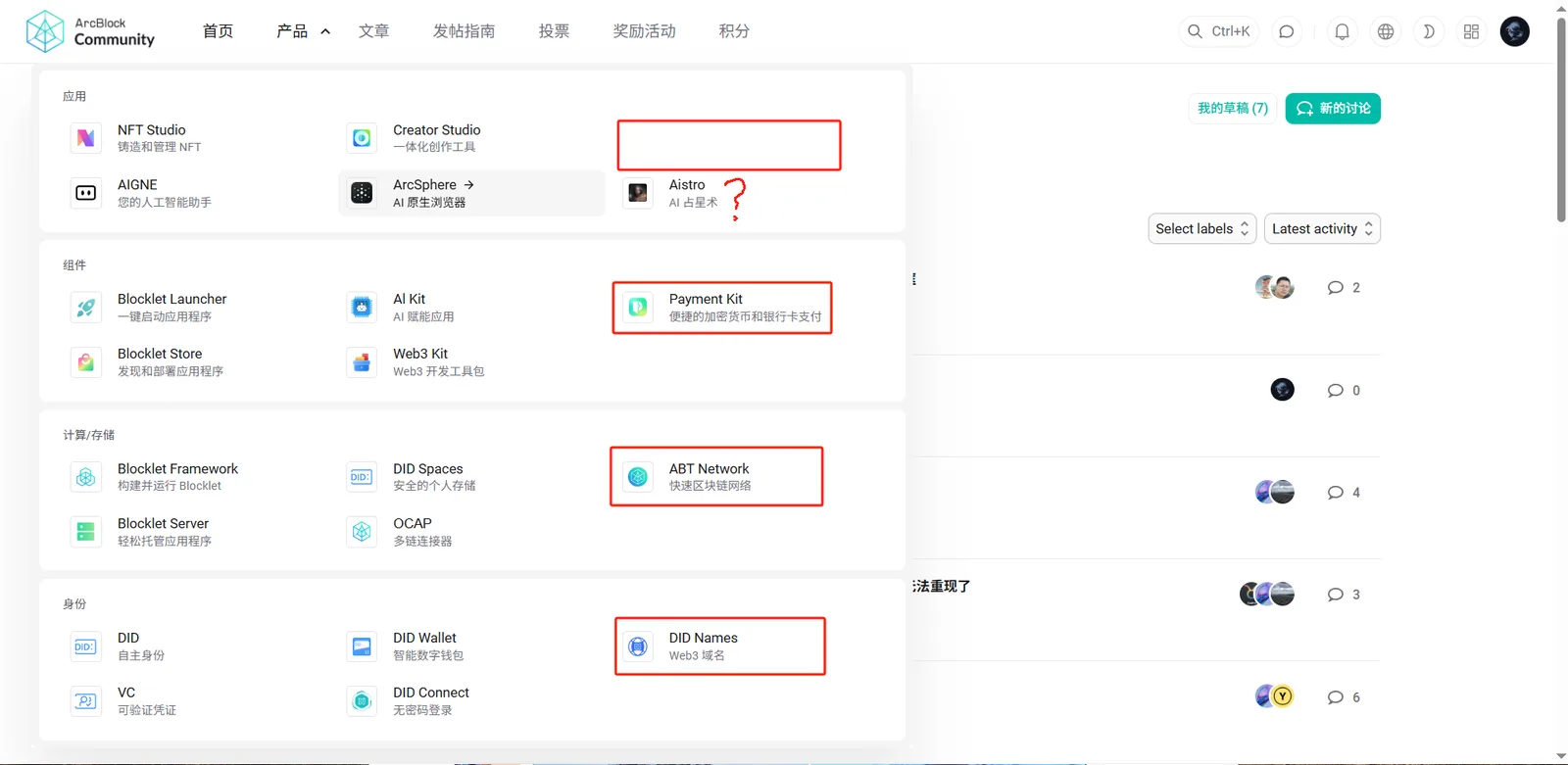
Task: Open the language globe selector
Action: pyautogui.click(x=1386, y=31)
